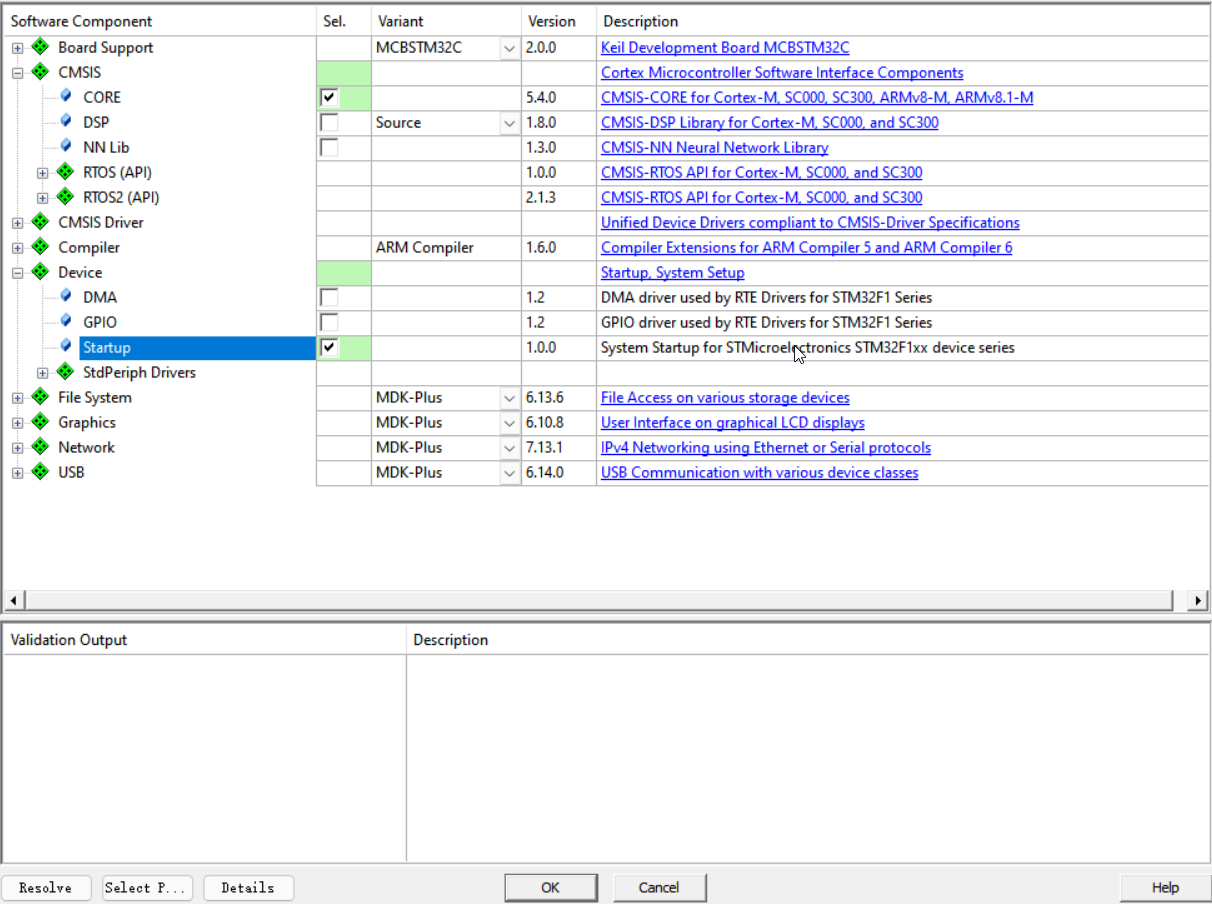This screenshot has width=1212, height=904.
Task: Click the CMSIS green diamond icon
Action: [x=40, y=72]
